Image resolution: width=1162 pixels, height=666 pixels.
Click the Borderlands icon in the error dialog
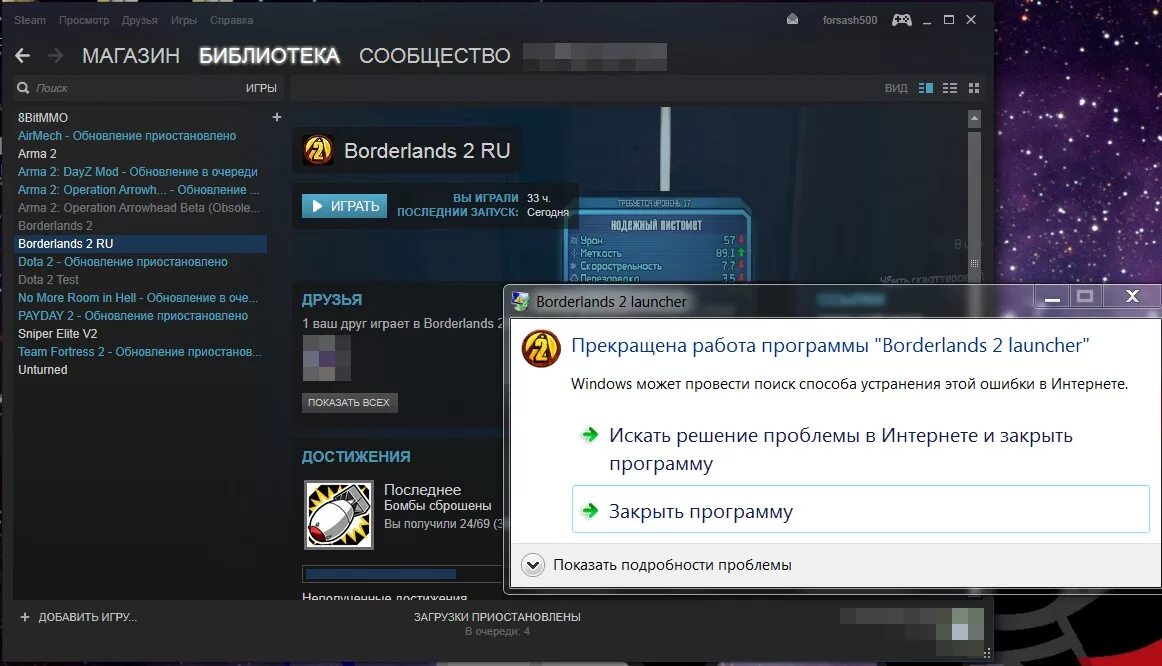click(541, 349)
